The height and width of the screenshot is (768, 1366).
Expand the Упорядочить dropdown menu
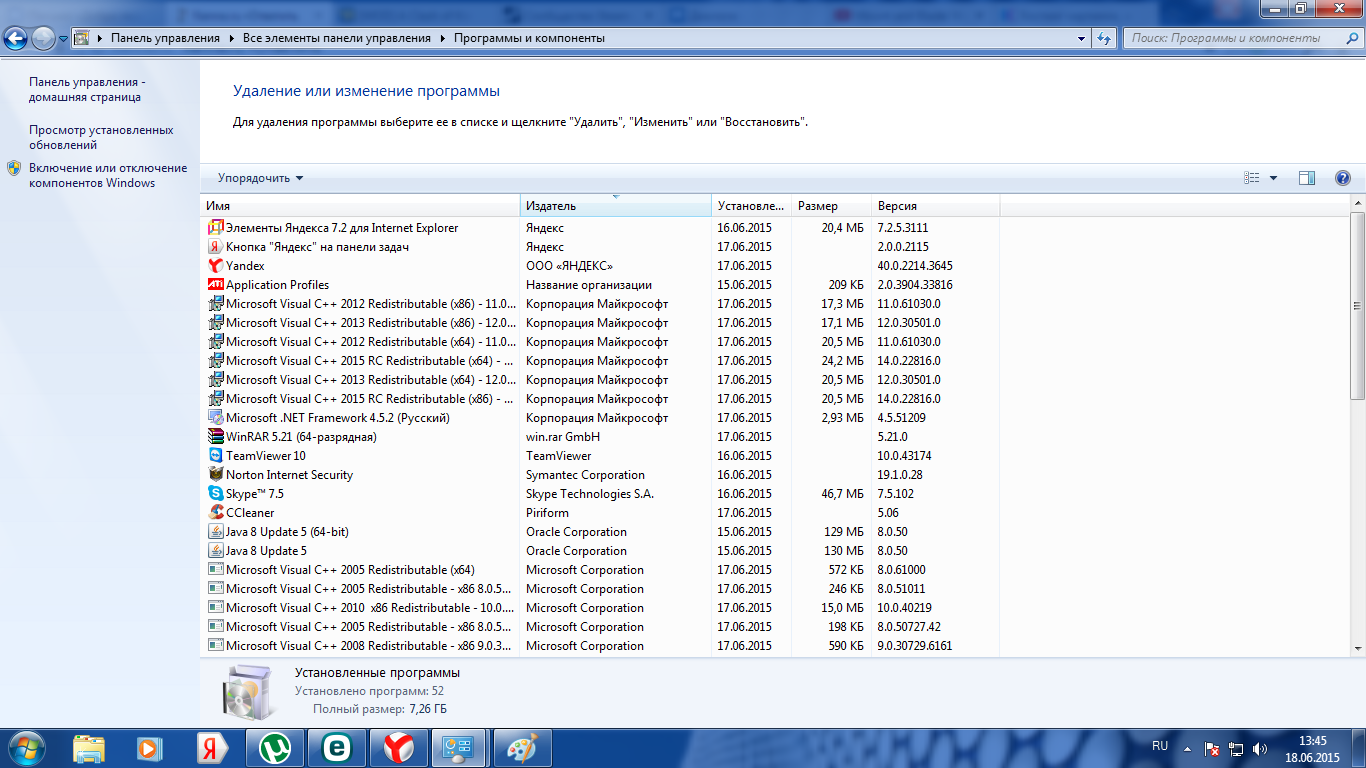(x=260, y=178)
